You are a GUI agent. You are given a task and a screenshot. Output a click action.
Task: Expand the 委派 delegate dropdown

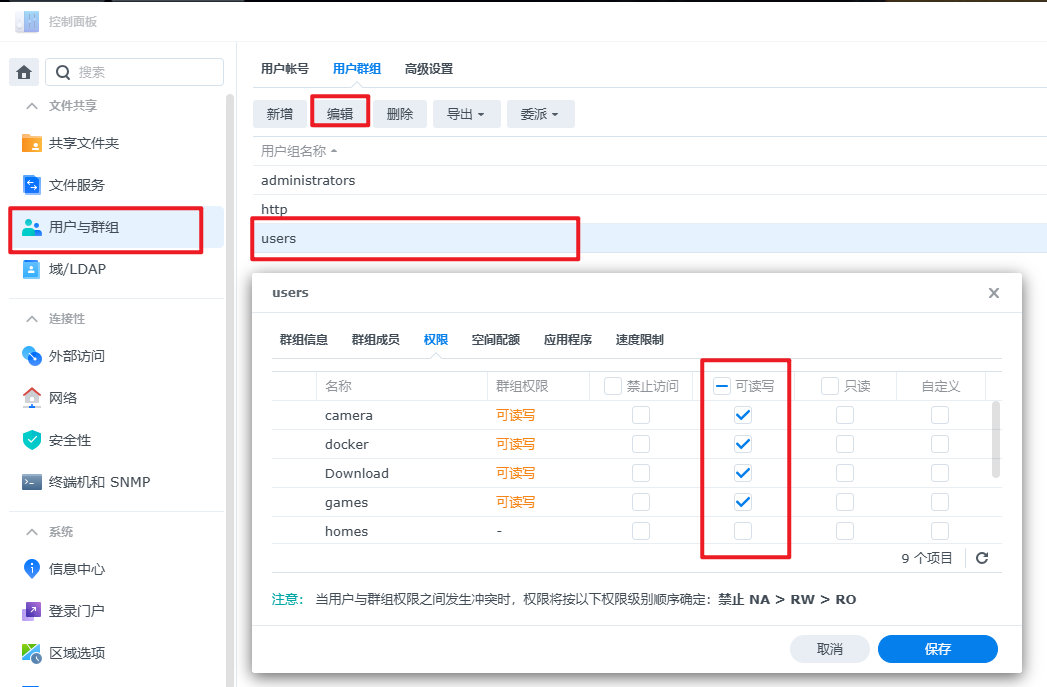(x=540, y=114)
